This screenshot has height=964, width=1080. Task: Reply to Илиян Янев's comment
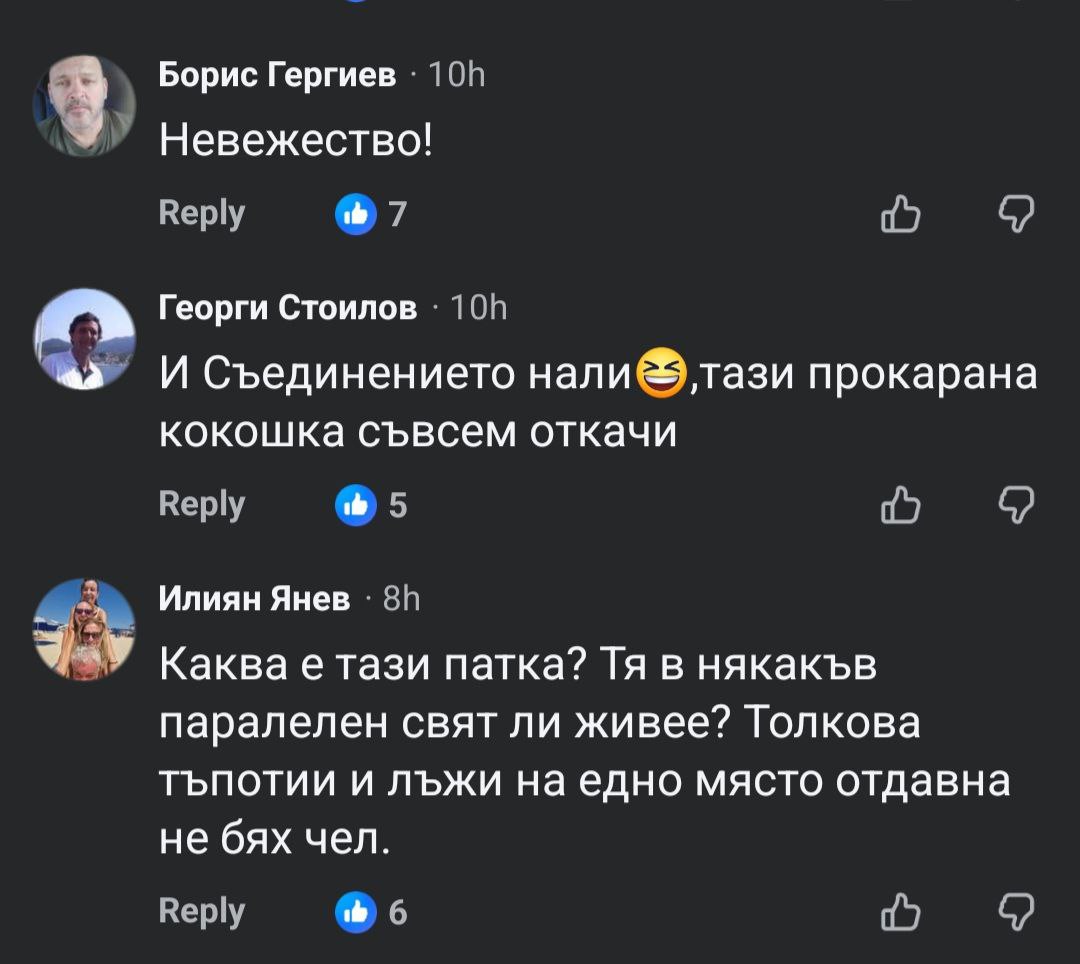tap(202, 911)
